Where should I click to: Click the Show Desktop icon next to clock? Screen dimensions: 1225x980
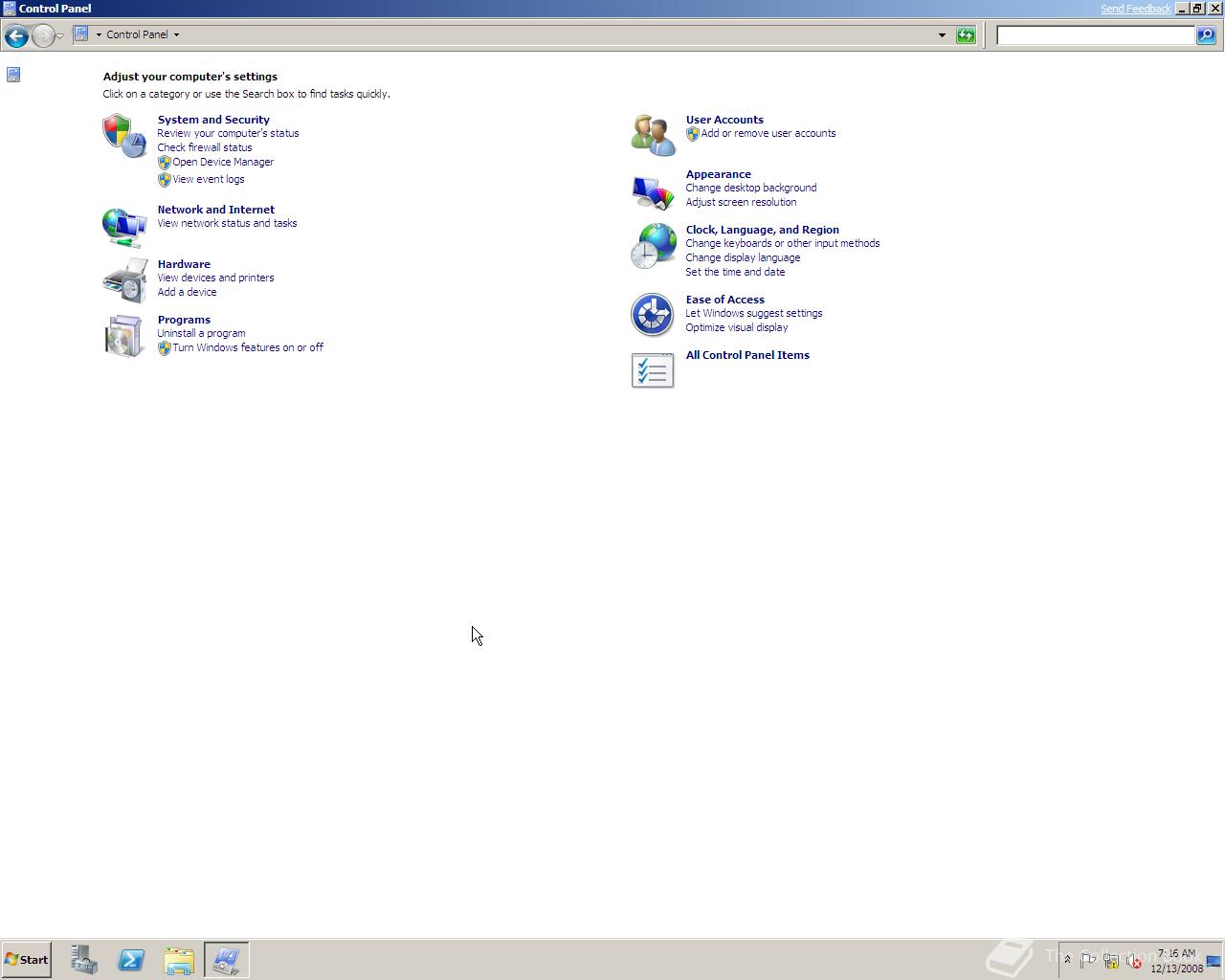[1214, 961]
